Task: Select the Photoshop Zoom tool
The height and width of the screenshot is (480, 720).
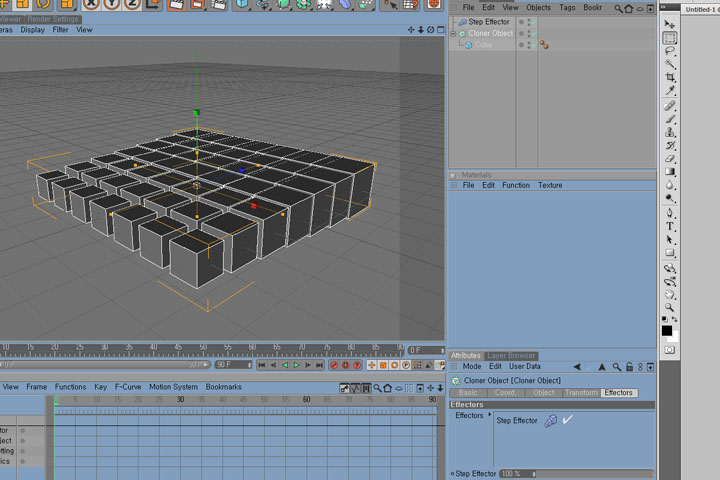Action: (x=670, y=307)
